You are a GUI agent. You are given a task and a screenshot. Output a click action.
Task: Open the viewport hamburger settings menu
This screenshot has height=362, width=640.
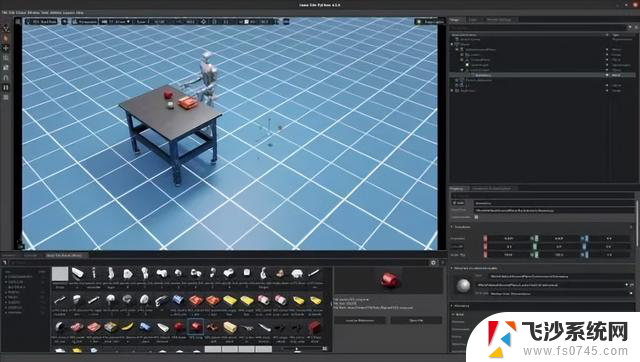(18, 21)
